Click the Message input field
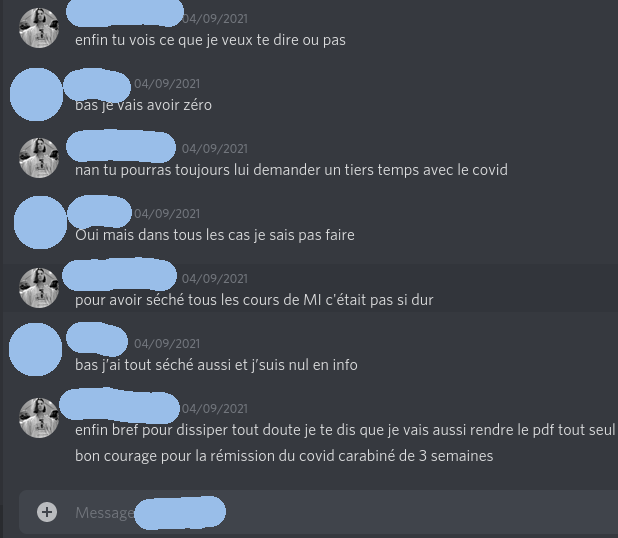Image resolution: width=618 pixels, height=538 pixels. coord(318,512)
